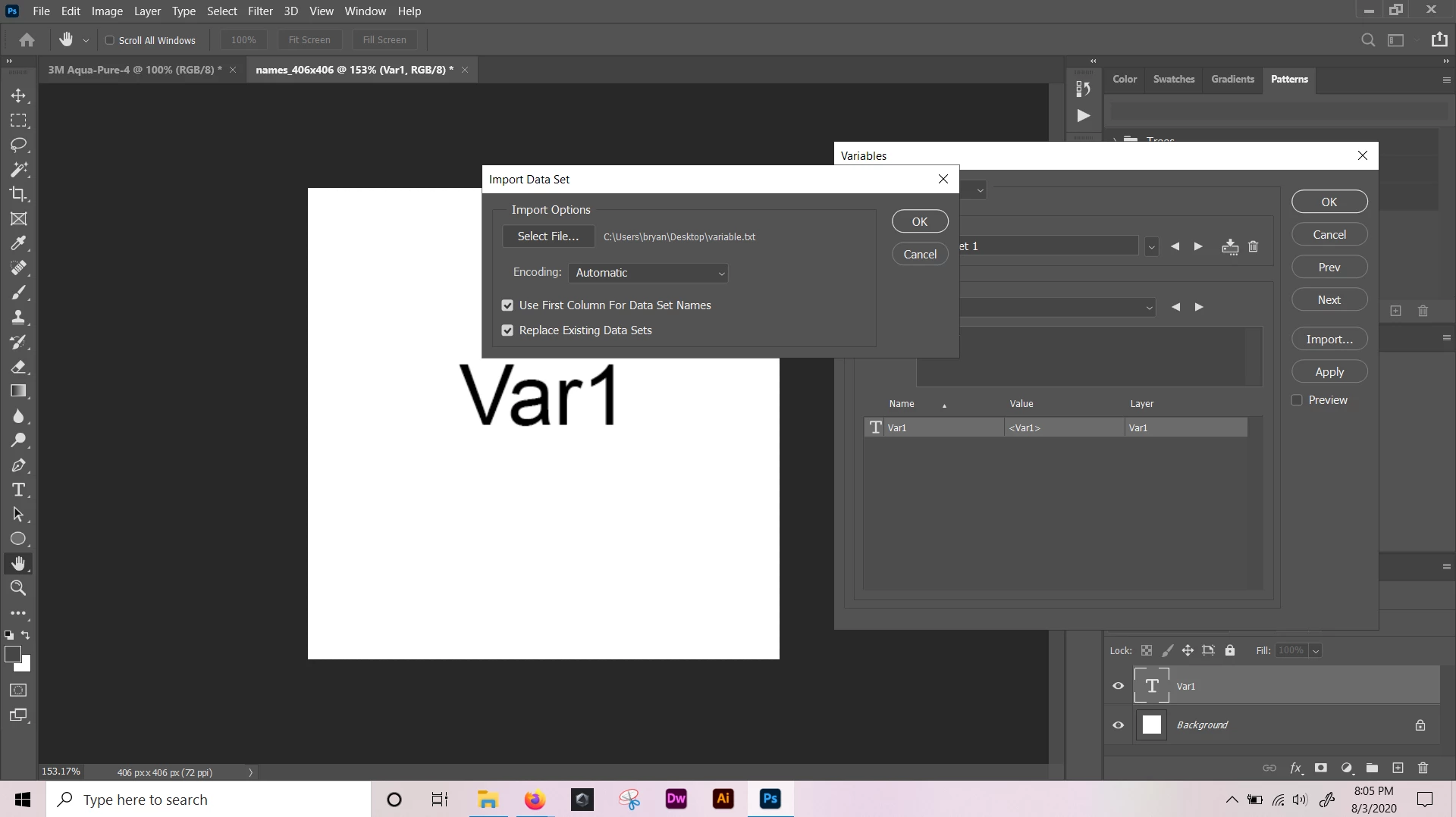Image resolution: width=1456 pixels, height=817 pixels.
Task: Open the Fill percentage dropdown
Action: coord(1316,651)
